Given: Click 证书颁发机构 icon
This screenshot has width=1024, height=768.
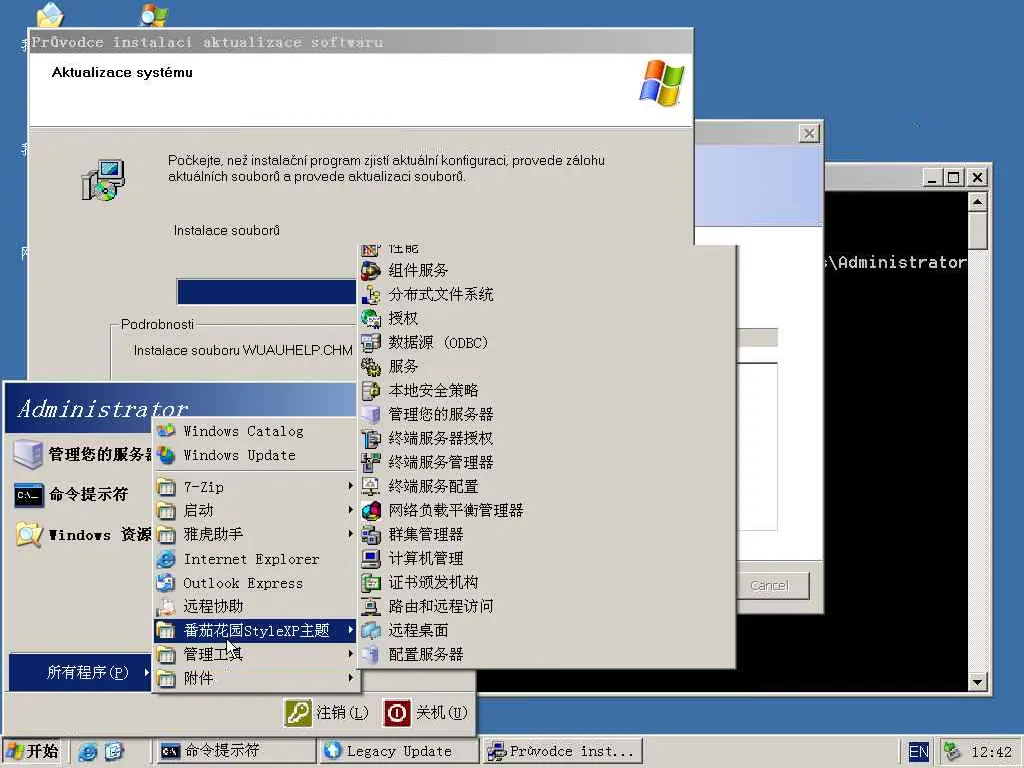Looking at the screenshot, I should (x=371, y=582).
